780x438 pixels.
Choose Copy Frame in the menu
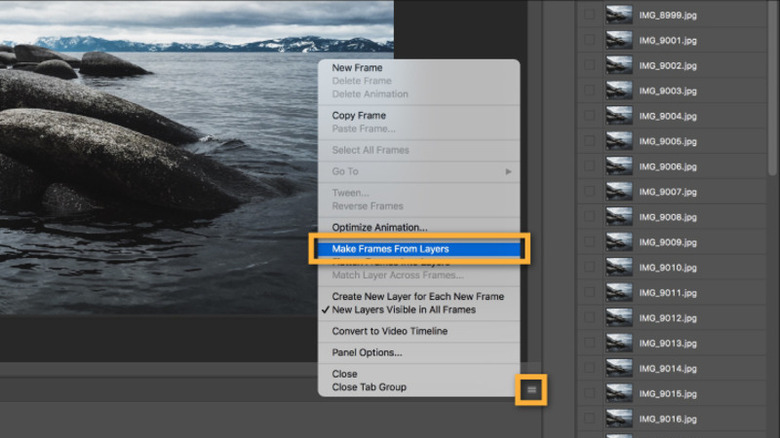(358, 116)
